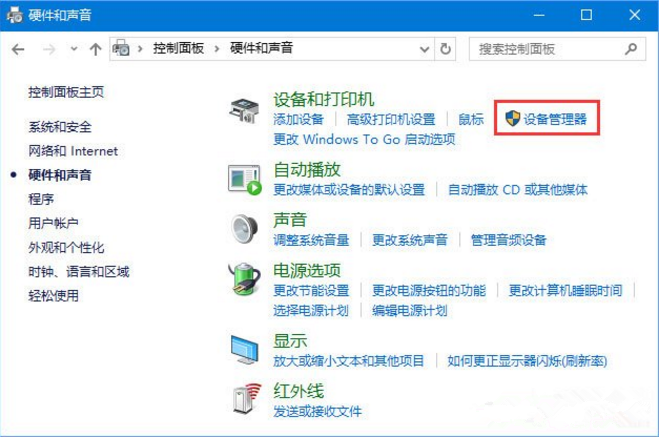Open 电源选项 heading
This screenshot has height=438, width=661.
pyautogui.click(x=307, y=270)
